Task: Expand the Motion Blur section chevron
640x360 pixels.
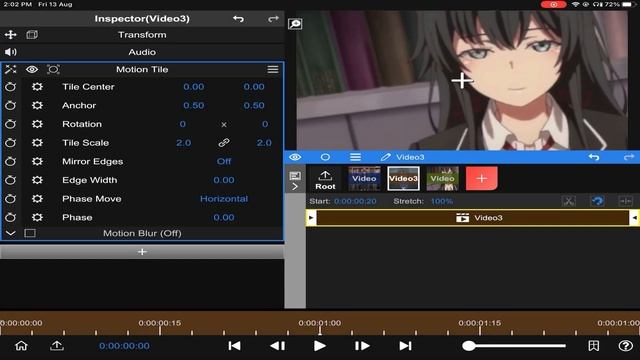Action: point(11,233)
